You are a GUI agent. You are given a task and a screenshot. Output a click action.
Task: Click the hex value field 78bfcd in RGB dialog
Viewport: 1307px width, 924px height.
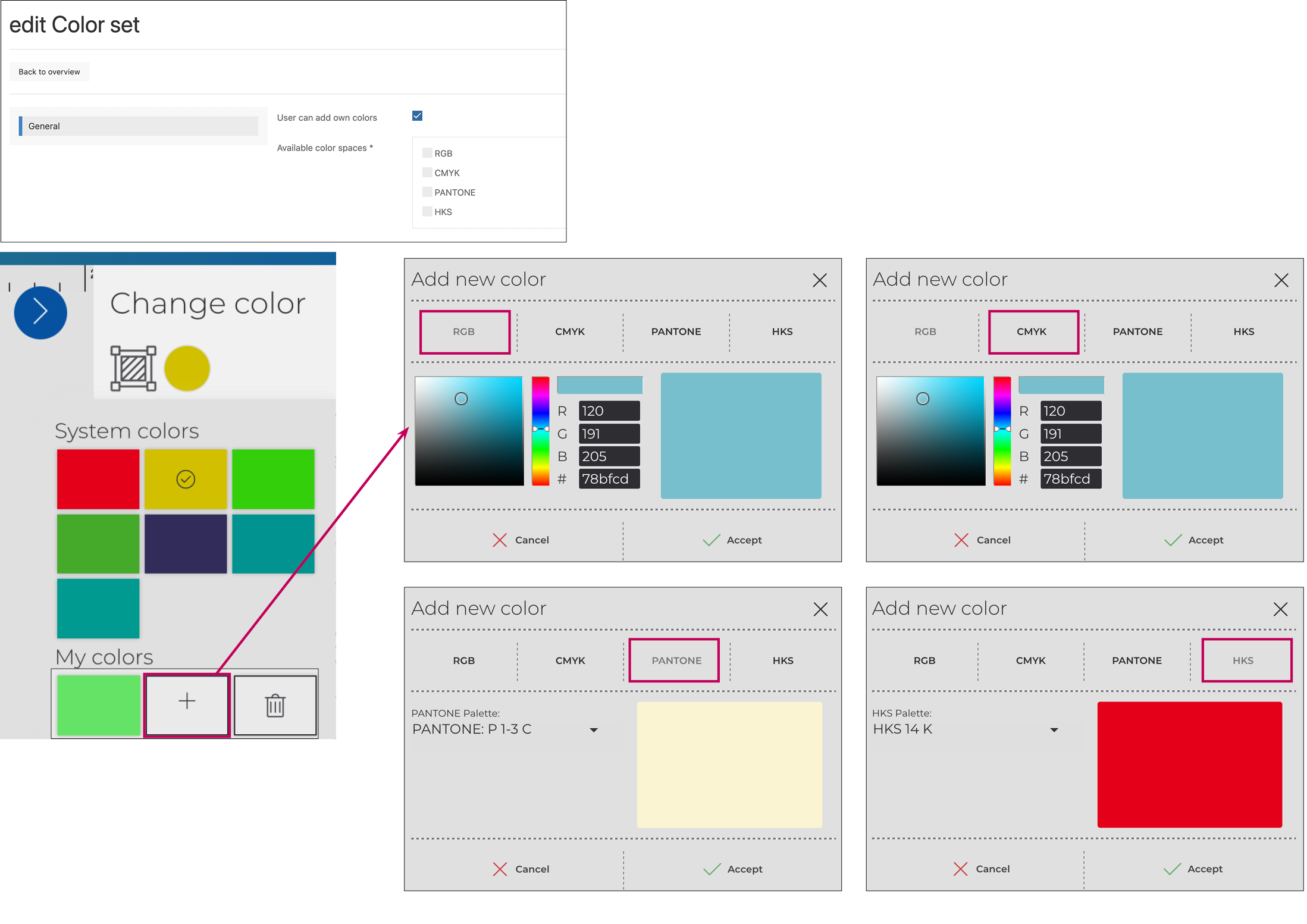tap(609, 479)
